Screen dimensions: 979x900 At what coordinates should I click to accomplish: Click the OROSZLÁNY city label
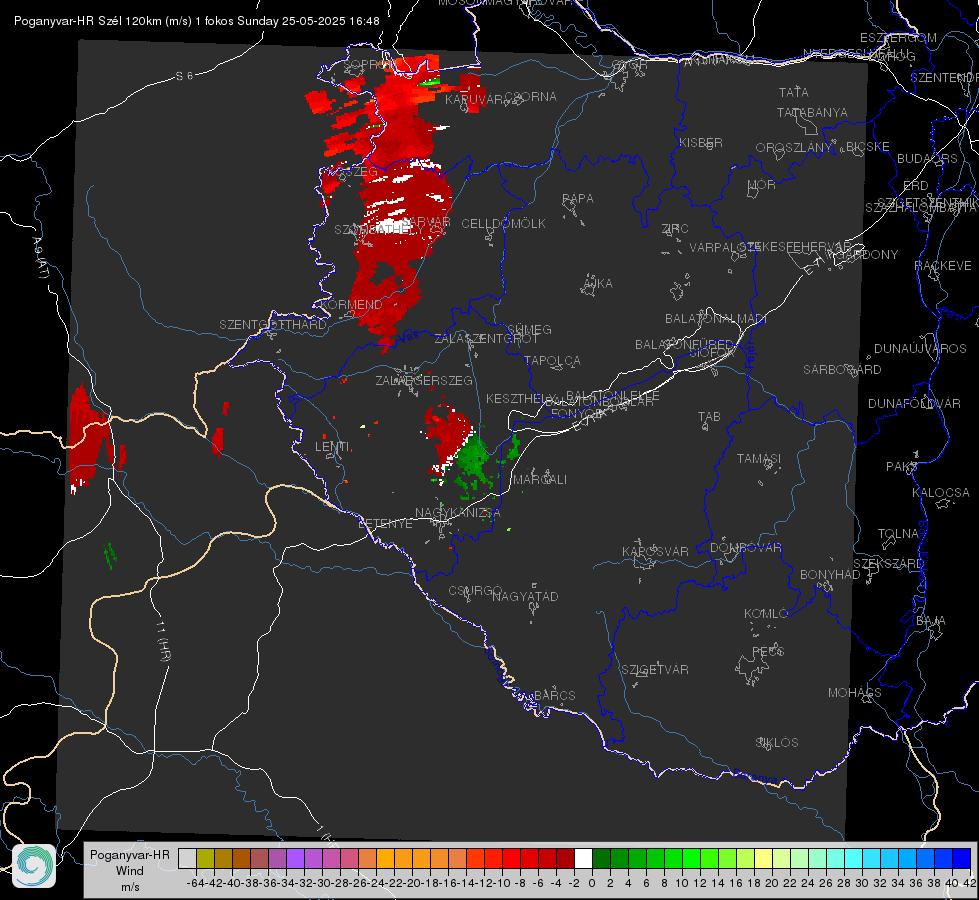click(794, 147)
